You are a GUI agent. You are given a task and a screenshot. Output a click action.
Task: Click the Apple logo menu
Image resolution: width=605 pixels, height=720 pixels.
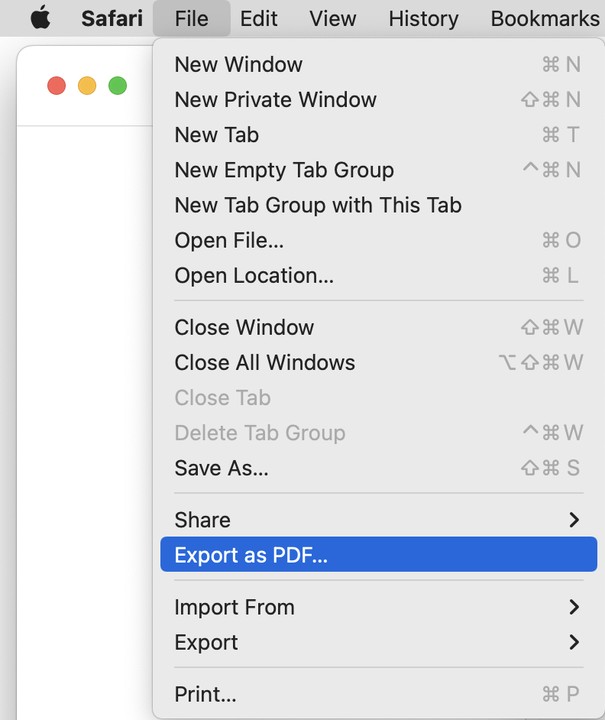click(x=40, y=18)
